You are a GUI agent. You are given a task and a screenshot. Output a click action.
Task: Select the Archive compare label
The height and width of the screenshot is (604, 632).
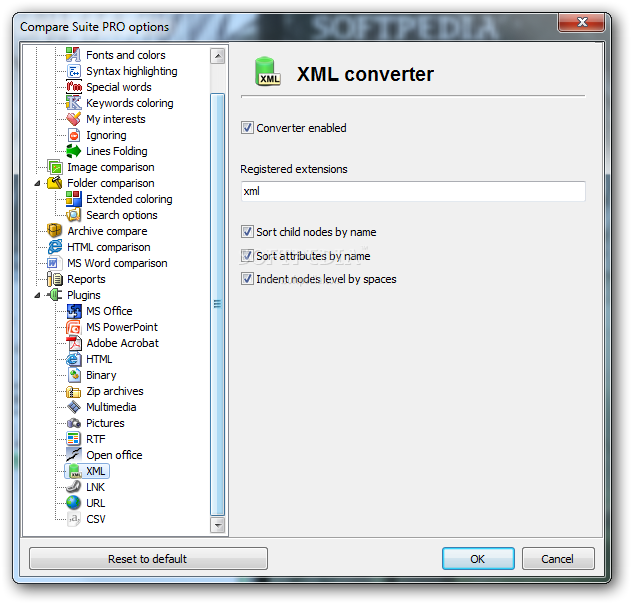107,231
